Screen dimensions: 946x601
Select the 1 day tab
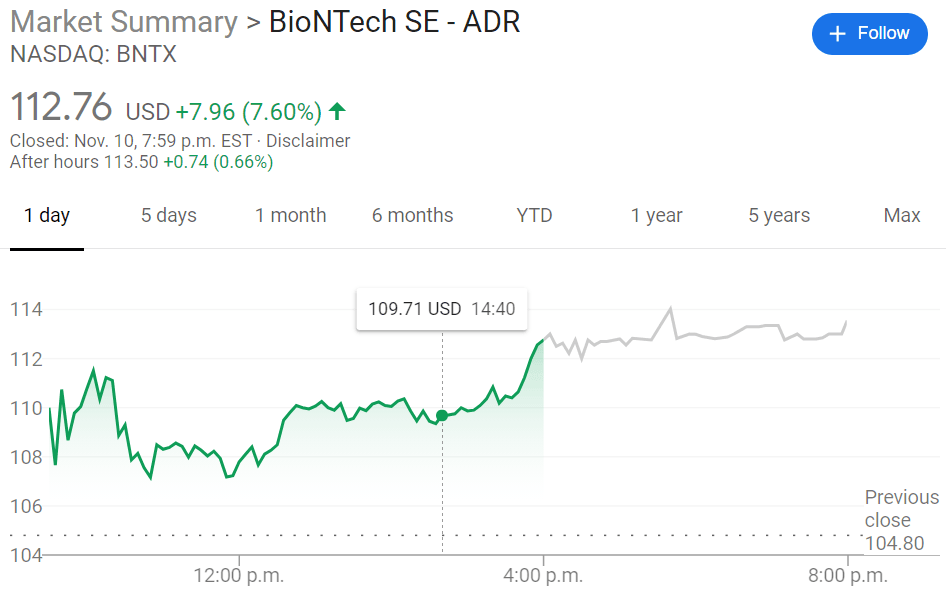coord(46,215)
